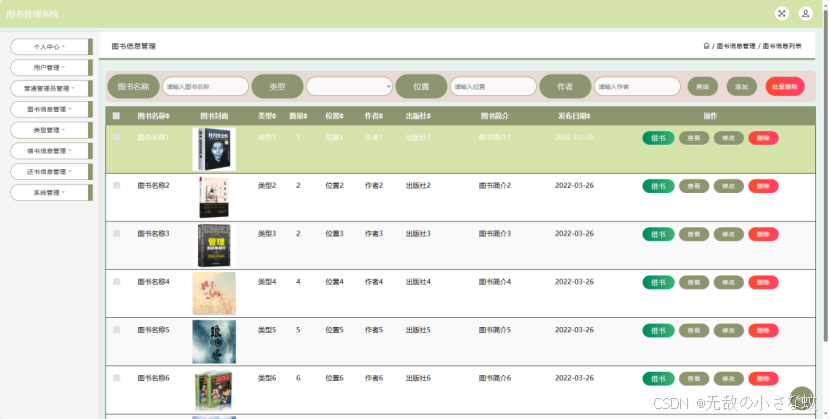
Task: Sort by 发布日期 column arrows
Action: pyautogui.click(x=588, y=116)
